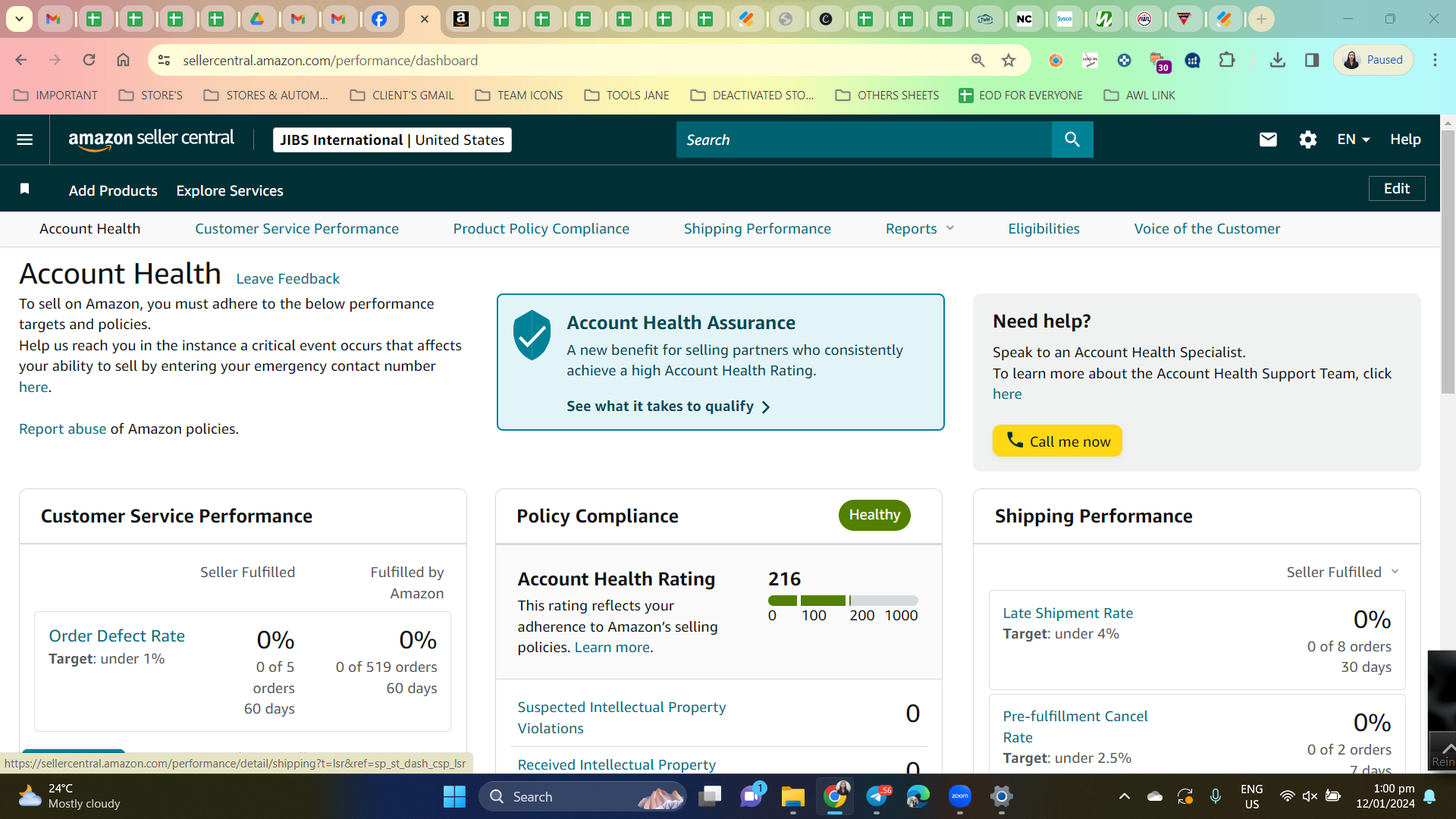
Task: Switch to Voice of the Customer tab
Action: (x=1207, y=229)
